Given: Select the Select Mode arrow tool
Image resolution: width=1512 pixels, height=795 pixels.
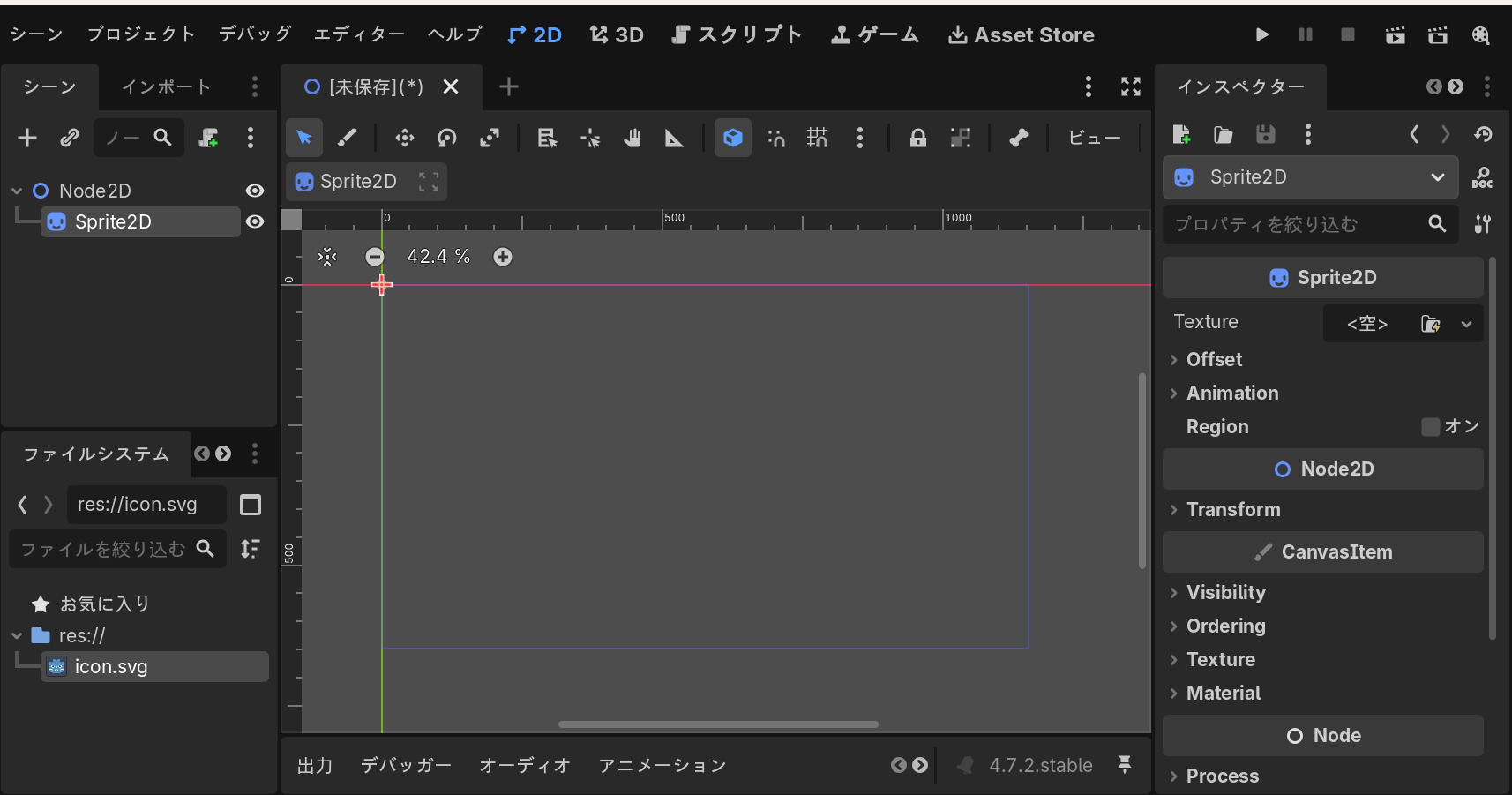Looking at the screenshot, I should pos(304,138).
